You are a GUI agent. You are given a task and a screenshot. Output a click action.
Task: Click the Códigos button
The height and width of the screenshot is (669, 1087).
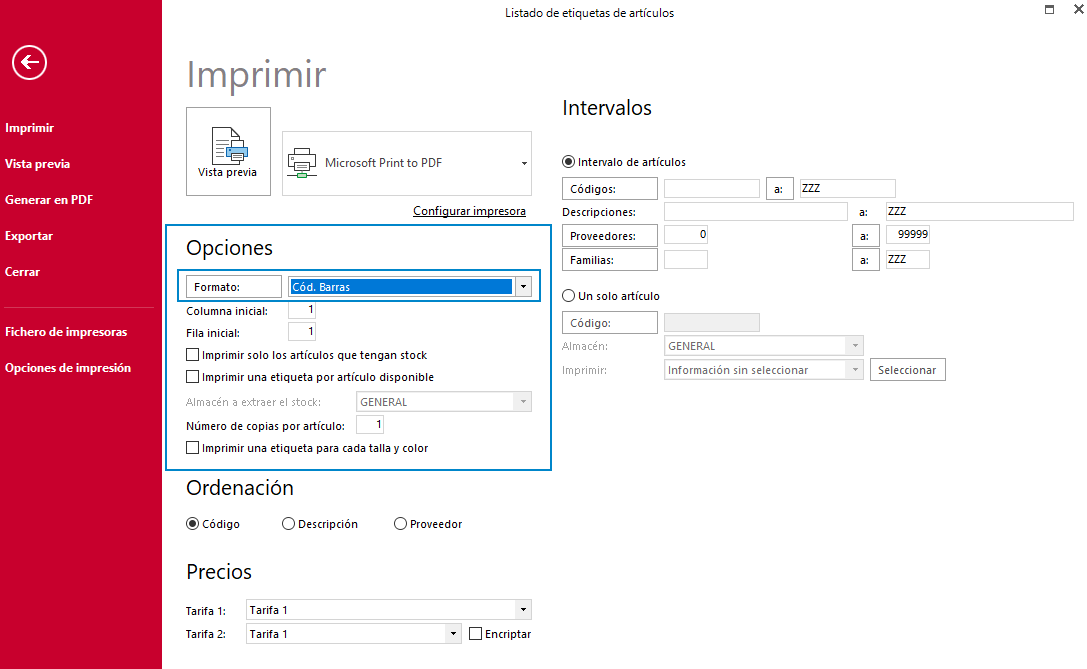(609, 189)
